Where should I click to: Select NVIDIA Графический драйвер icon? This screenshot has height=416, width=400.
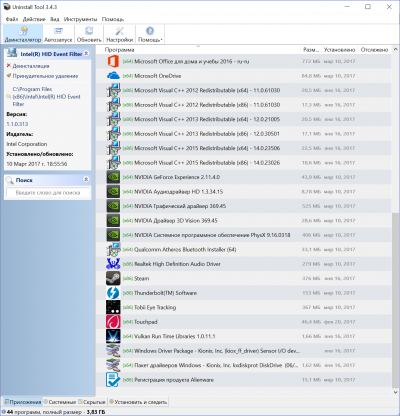pos(113,206)
